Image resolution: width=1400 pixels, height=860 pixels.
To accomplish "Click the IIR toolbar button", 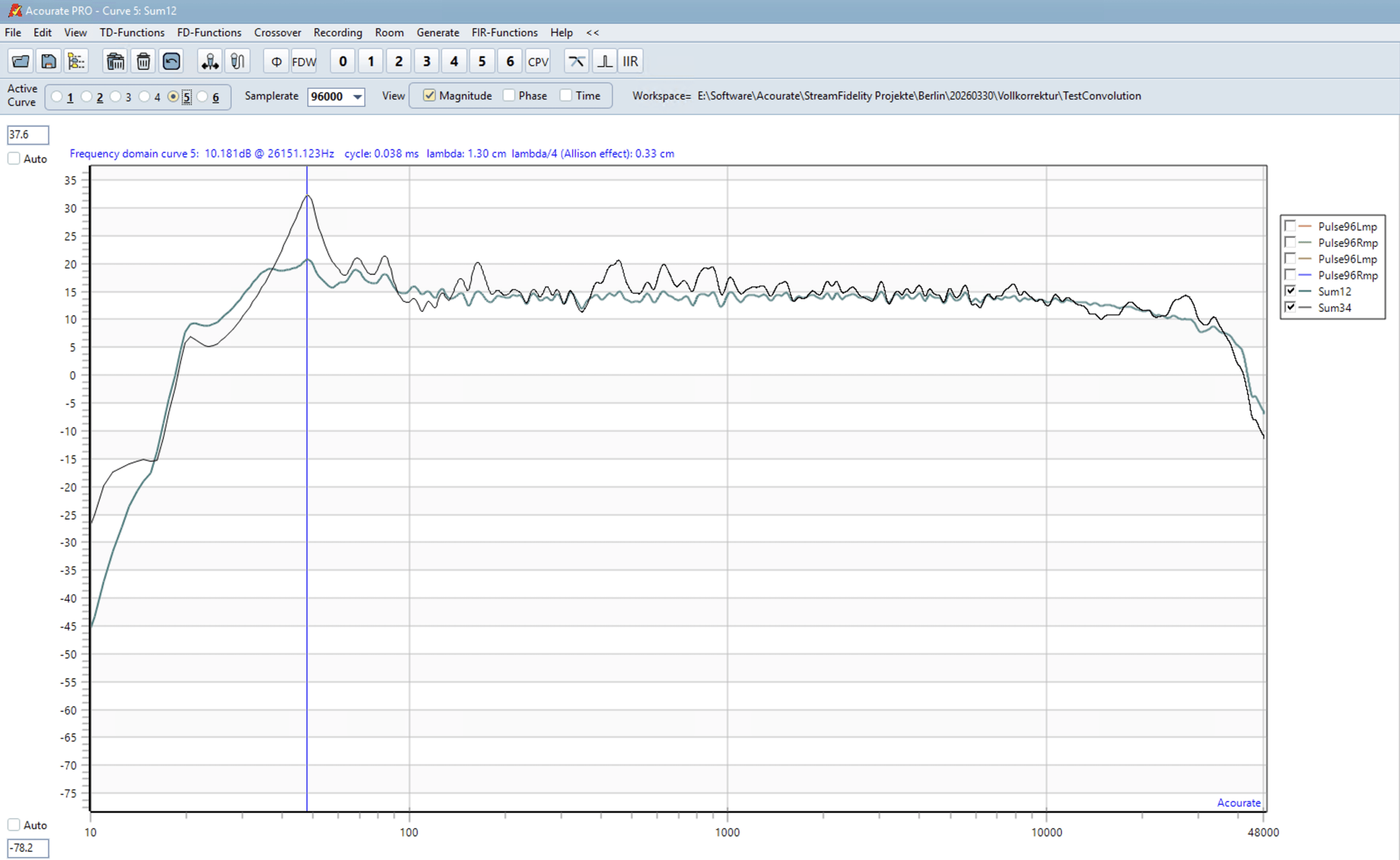I will pyautogui.click(x=630, y=61).
